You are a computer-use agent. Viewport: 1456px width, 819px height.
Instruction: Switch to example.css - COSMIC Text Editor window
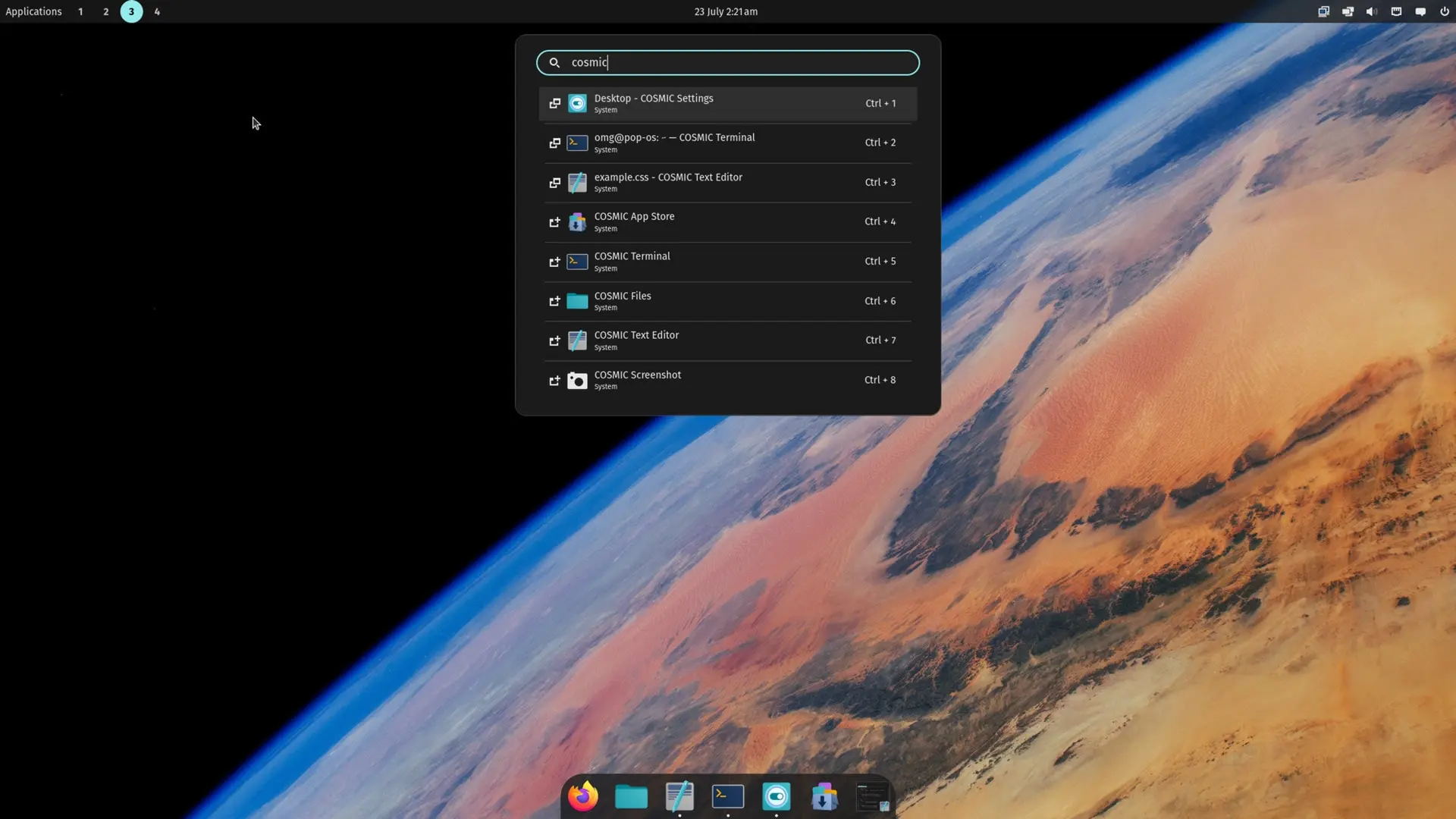coord(728,182)
